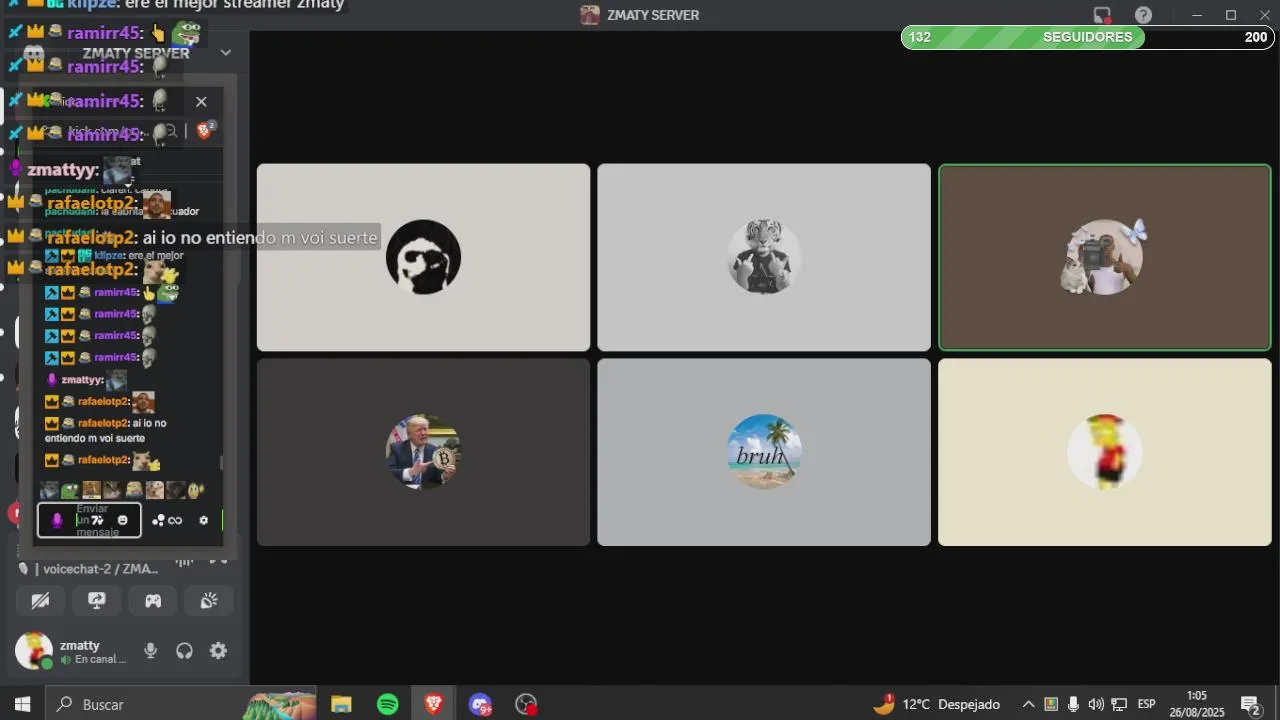Screen dimensions: 1280x720
Task: Switch ESP keyboard language indicator
Action: tap(1147, 704)
